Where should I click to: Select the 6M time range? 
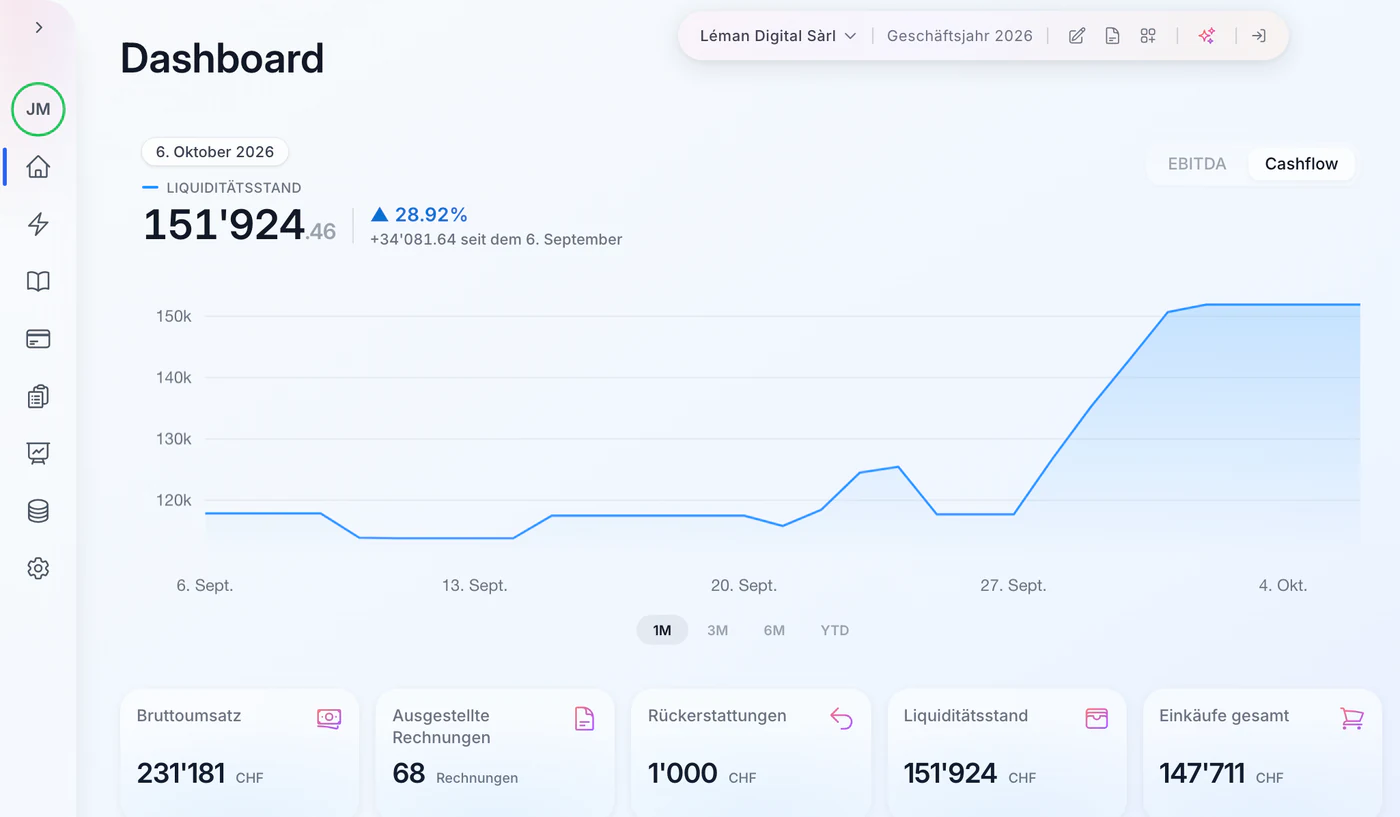(774, 630)
